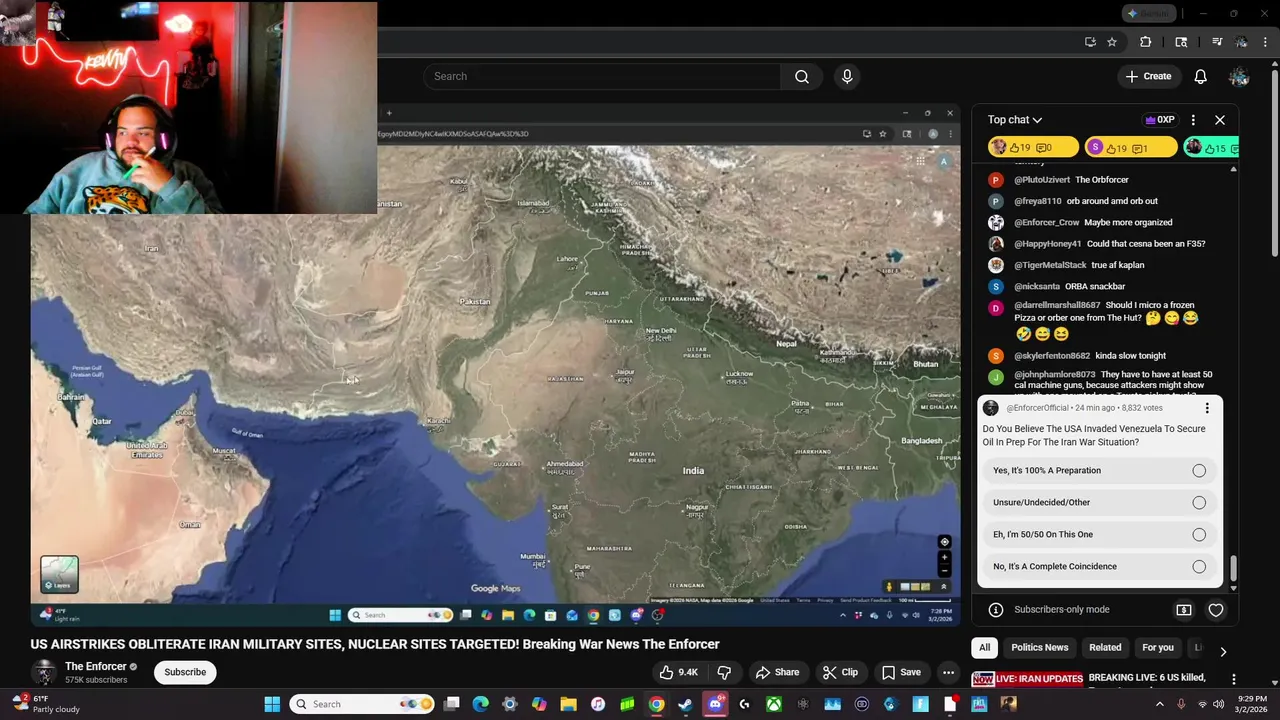The image size is (1280, 720).
Task: Bookmark this page with the star icon
Action: coord(1112,42)
